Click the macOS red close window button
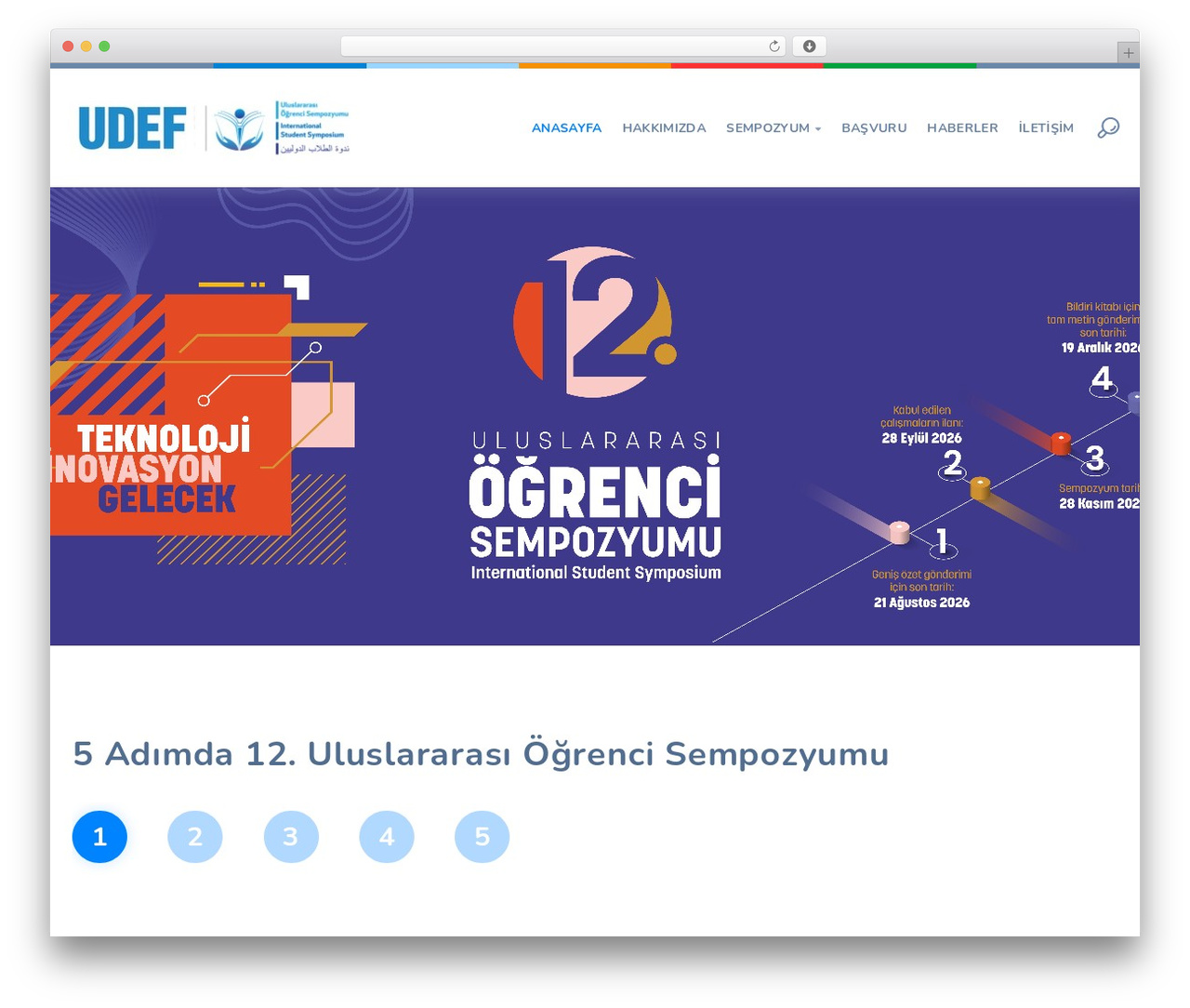Viewport: 1190px width, 1008px height. (x=68, y=46)
